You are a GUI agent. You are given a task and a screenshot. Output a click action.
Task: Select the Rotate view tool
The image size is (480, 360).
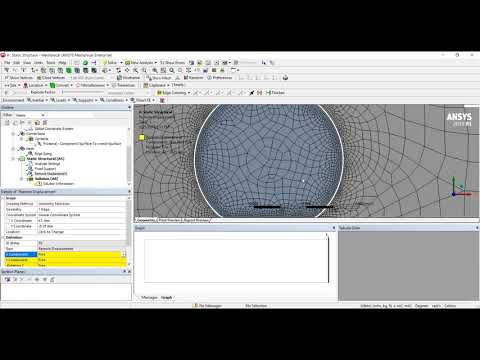pos(118,70)
